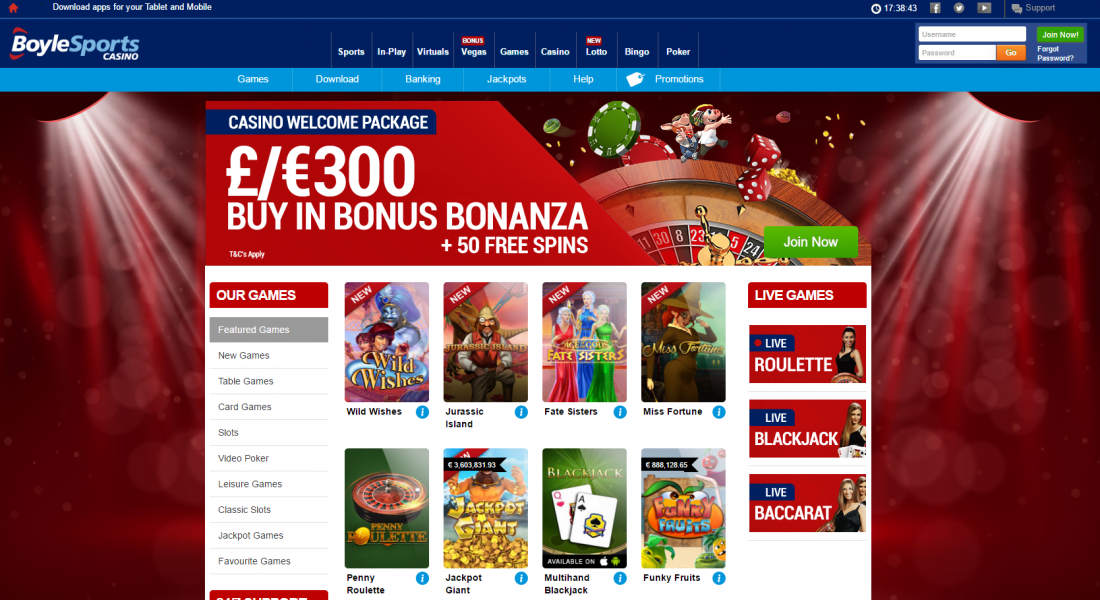Open the Twitter icon in top bar
The height and width of the screenshot is (600, 1100).
pos(959,8)
